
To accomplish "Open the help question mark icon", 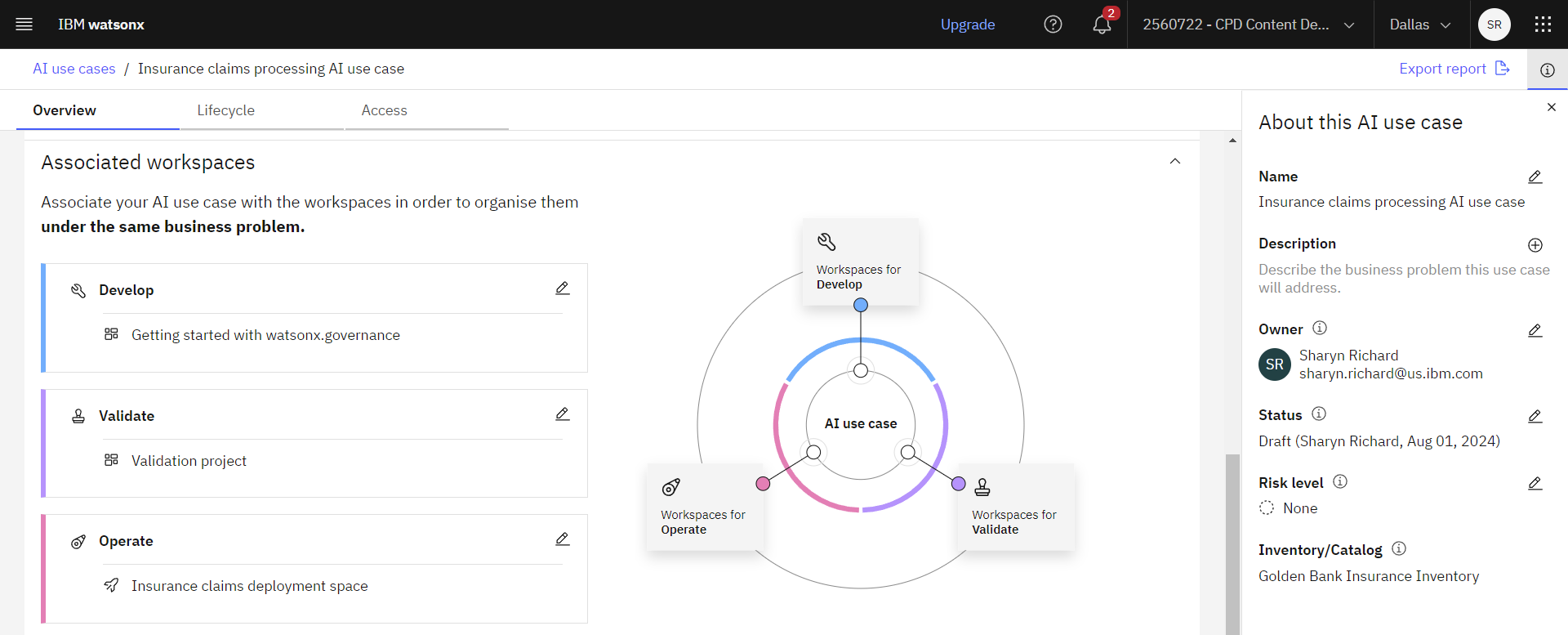I will 1053,25.
